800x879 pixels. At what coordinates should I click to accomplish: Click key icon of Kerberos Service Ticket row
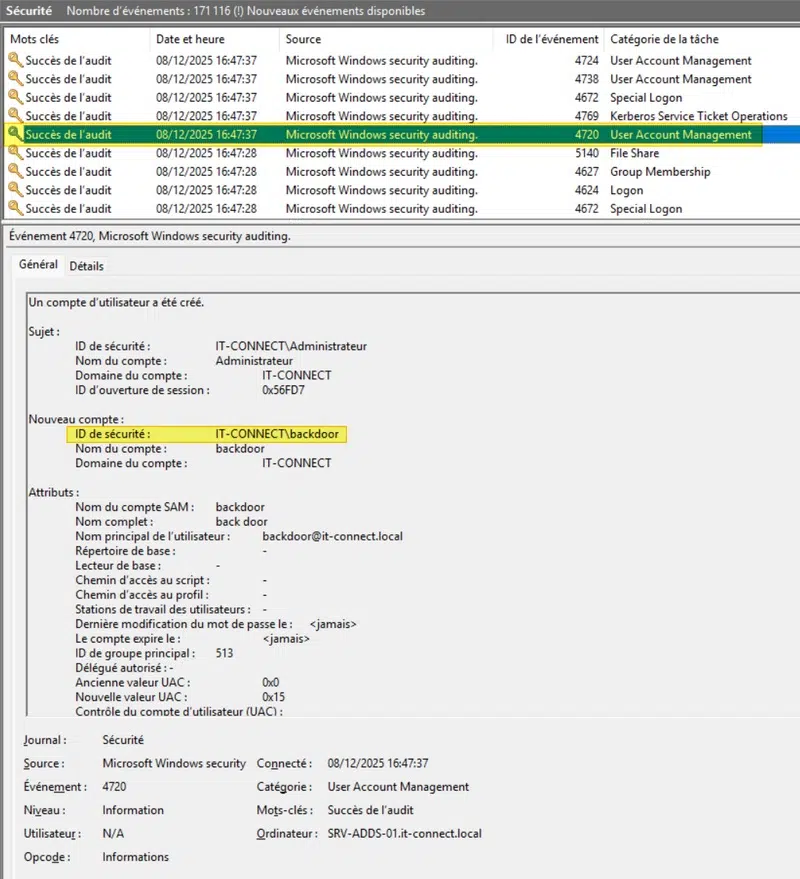[15, 116]
